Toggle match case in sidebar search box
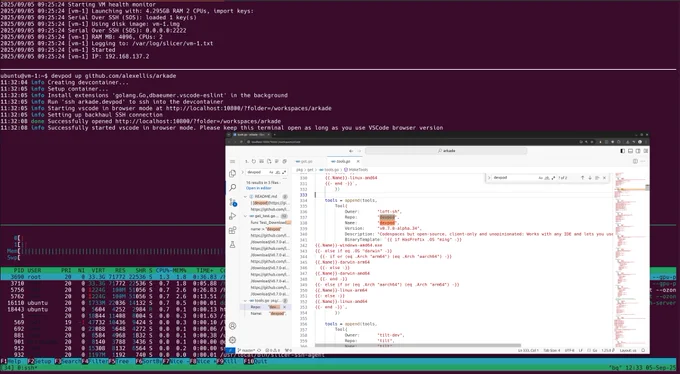Viewport: 680px width, 374px height. (271, 172)
